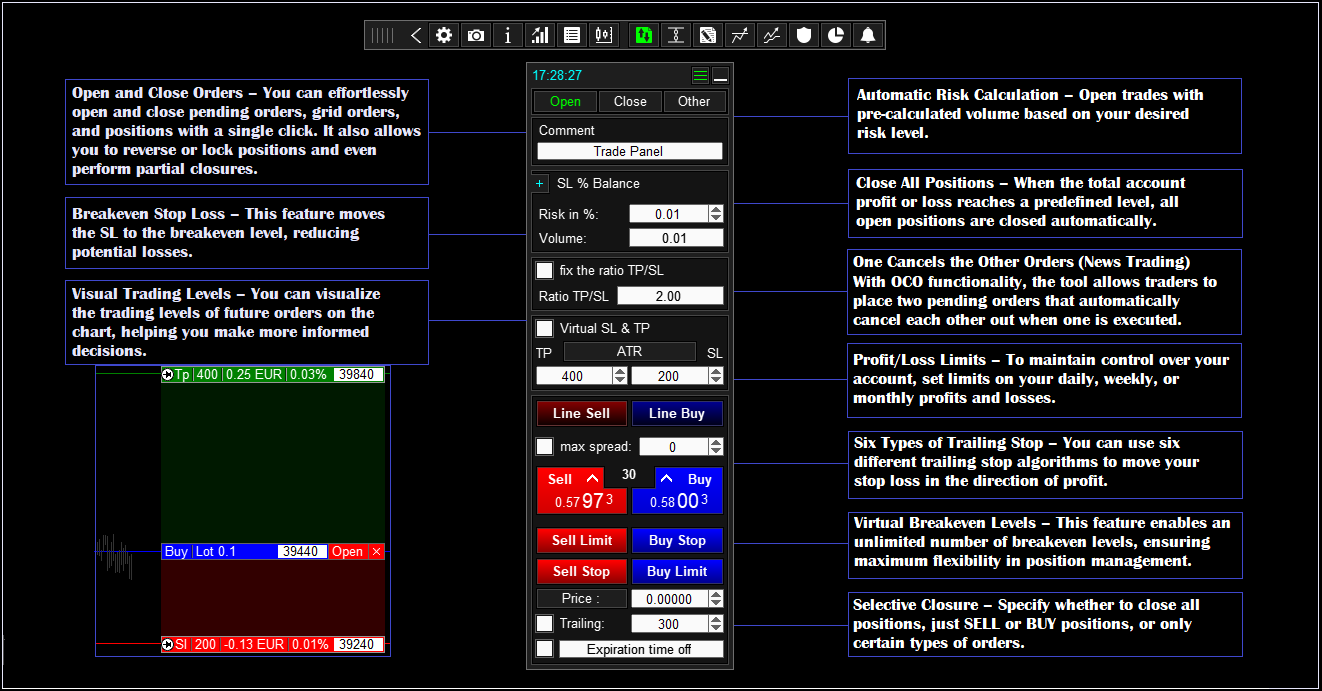Check the Trailing checkbox

coord(544,623)
